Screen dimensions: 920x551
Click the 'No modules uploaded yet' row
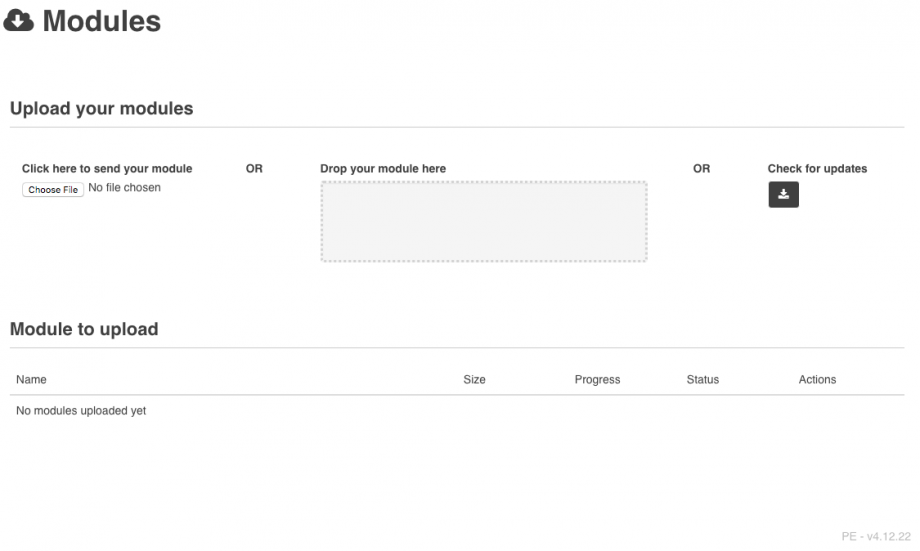[x=81, y=411]
